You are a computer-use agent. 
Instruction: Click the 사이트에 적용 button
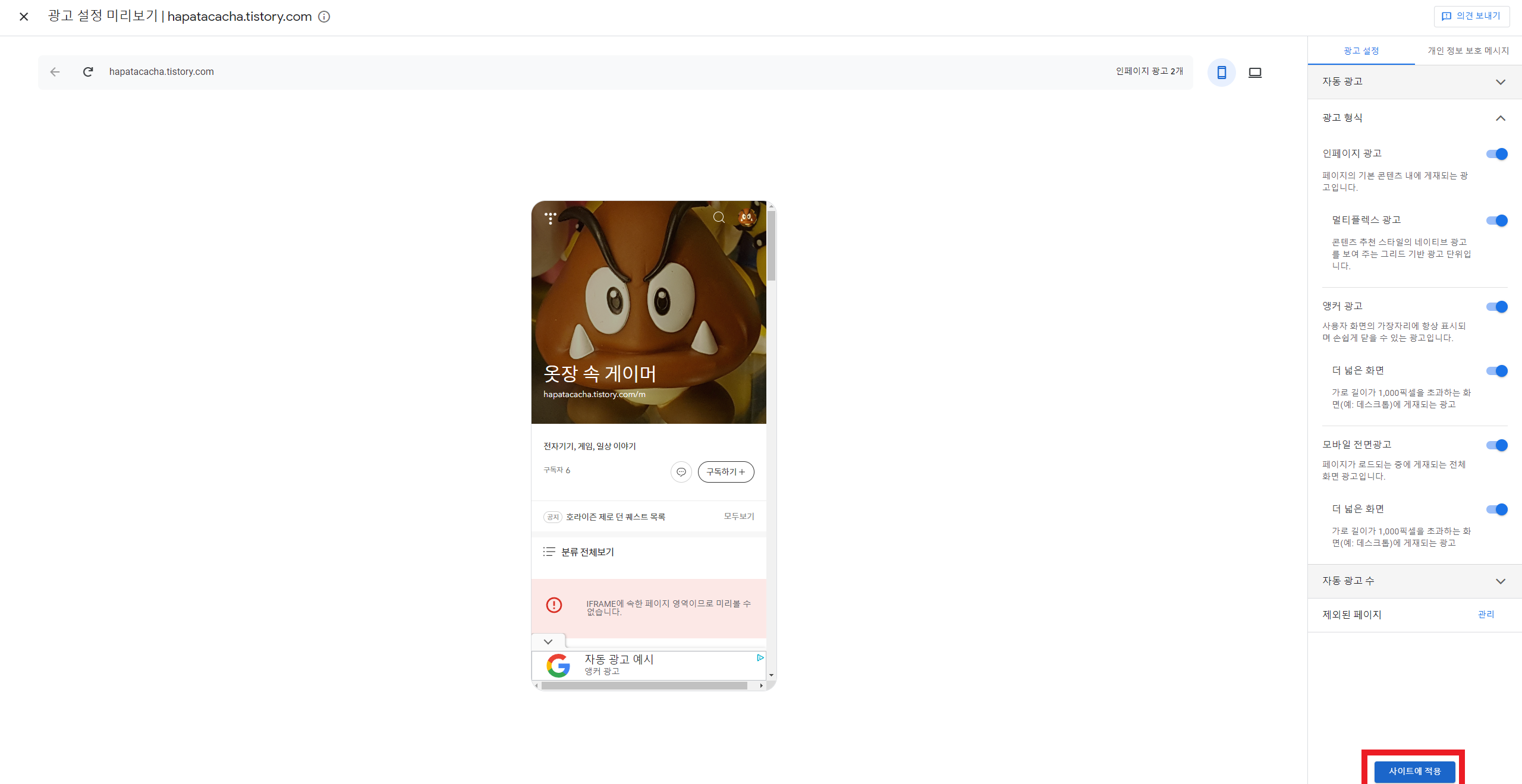tap(1414, 772)
